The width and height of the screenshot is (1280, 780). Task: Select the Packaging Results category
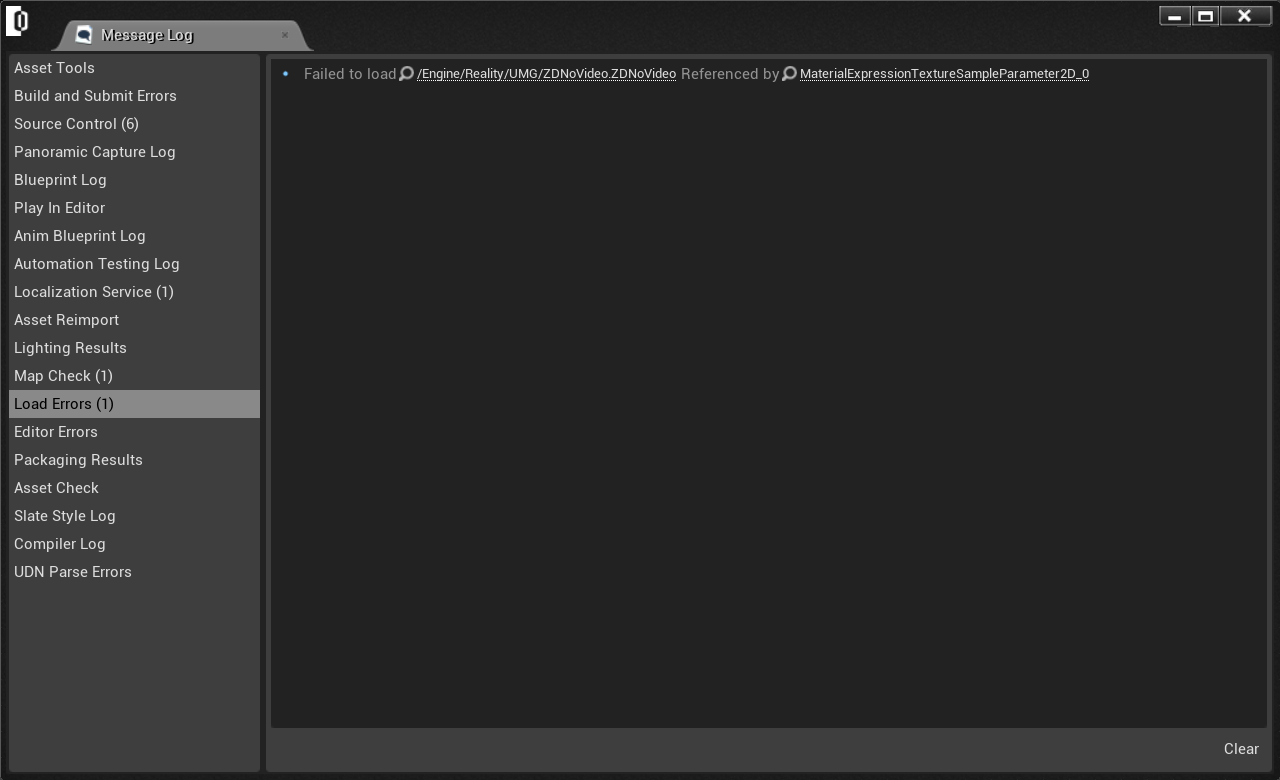tap(78, 460)
